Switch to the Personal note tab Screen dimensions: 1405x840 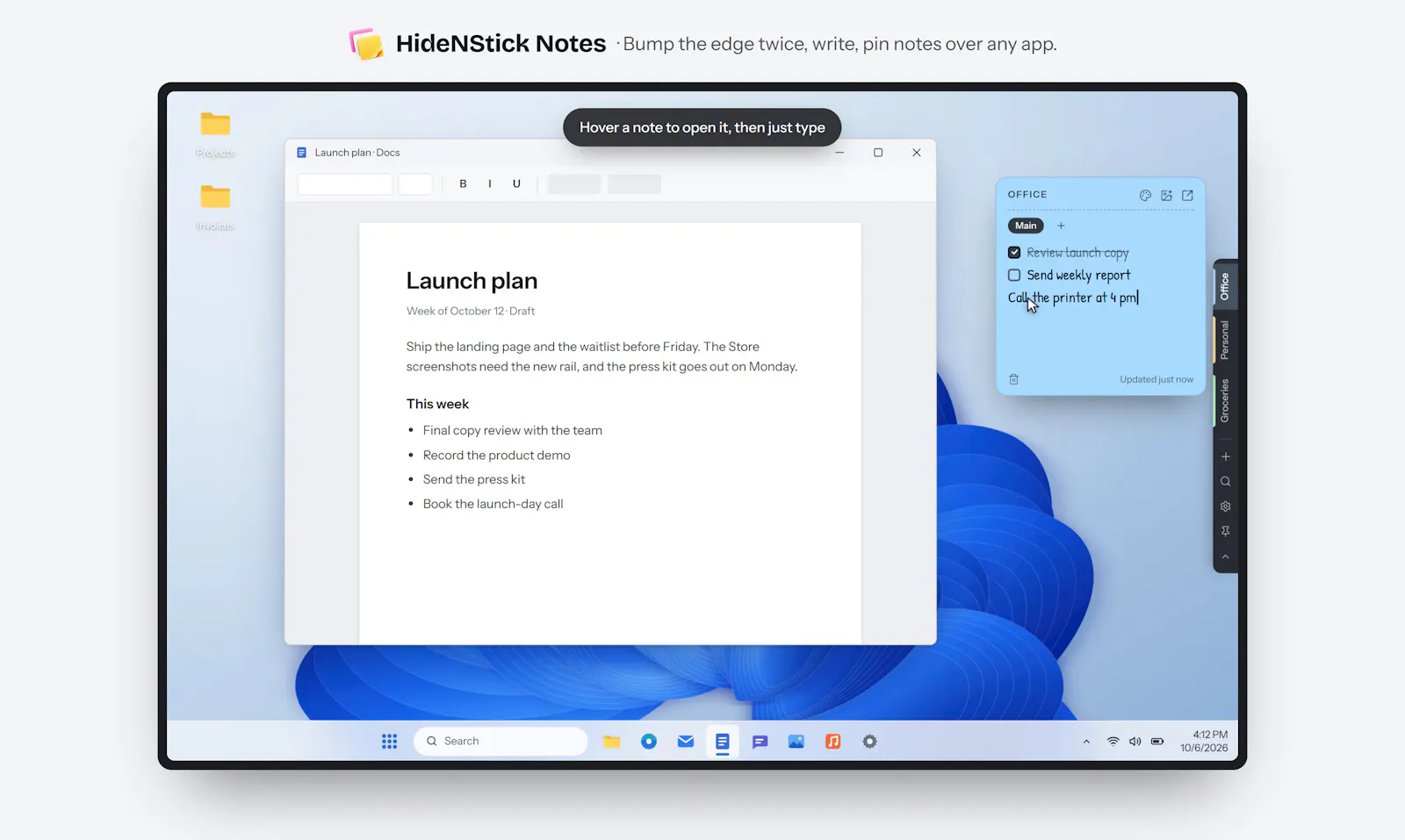[x=1225, y=341]
